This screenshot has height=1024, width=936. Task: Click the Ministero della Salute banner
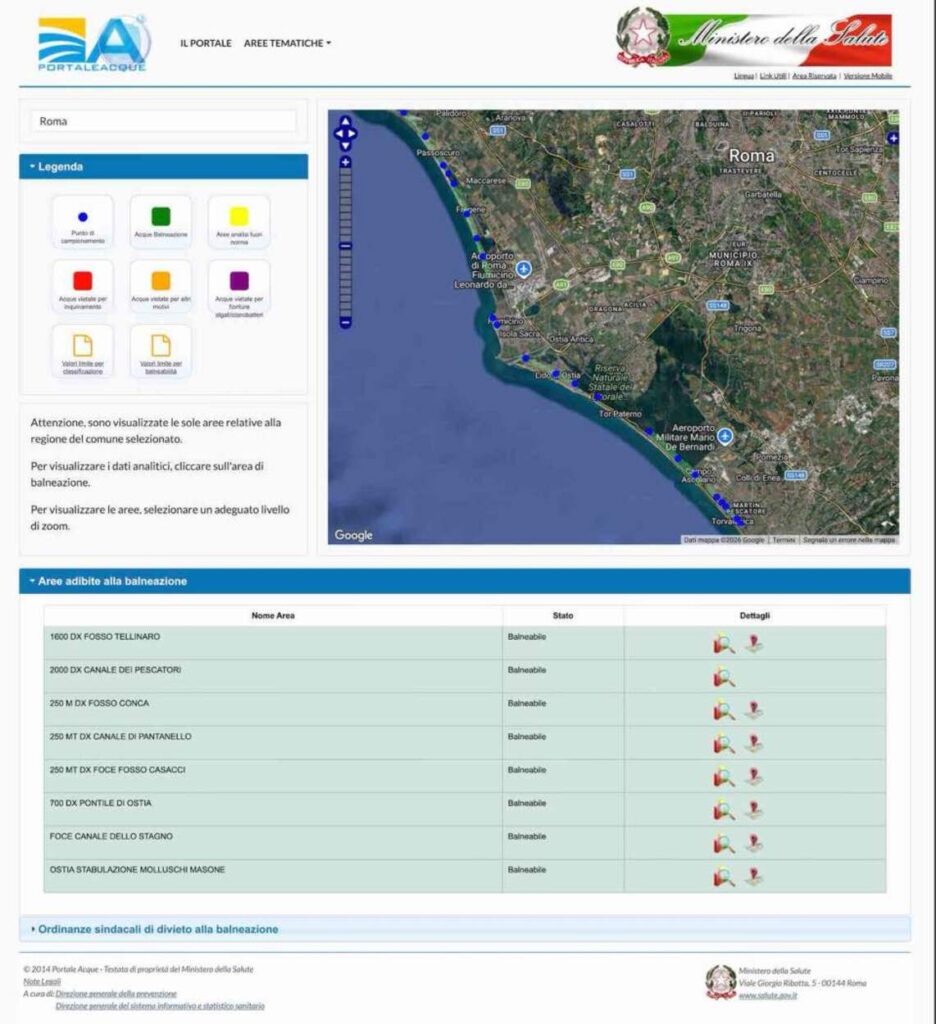[x=754, y=37]
